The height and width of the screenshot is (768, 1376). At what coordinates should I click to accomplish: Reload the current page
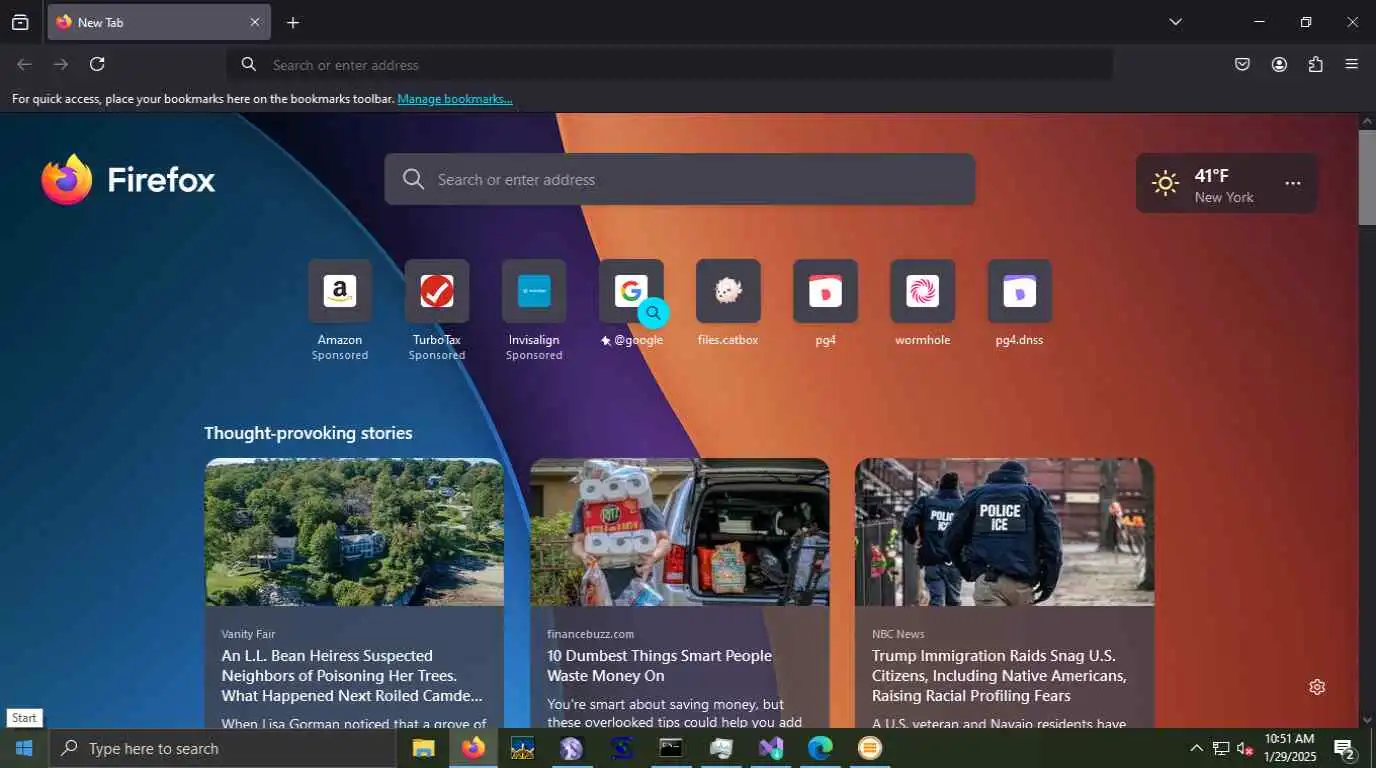click(x=97, y=64)
